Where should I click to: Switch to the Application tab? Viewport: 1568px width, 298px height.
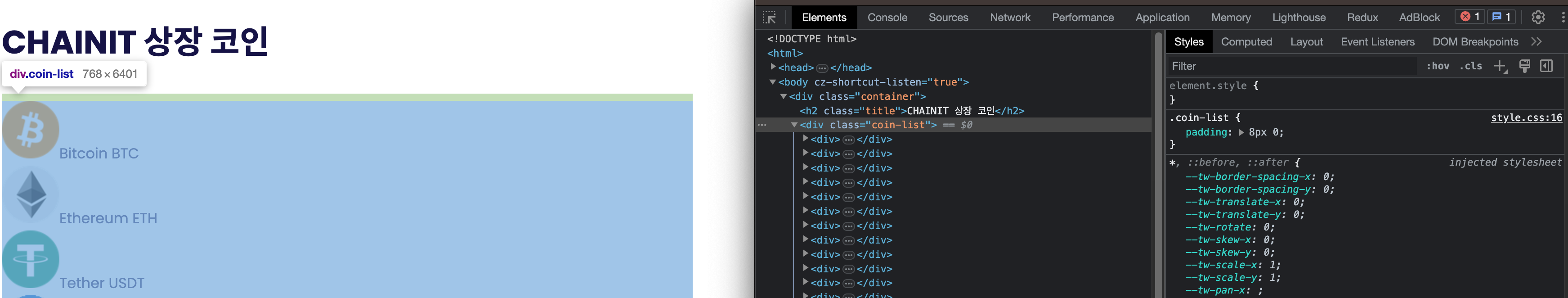tap(1163, 17)
